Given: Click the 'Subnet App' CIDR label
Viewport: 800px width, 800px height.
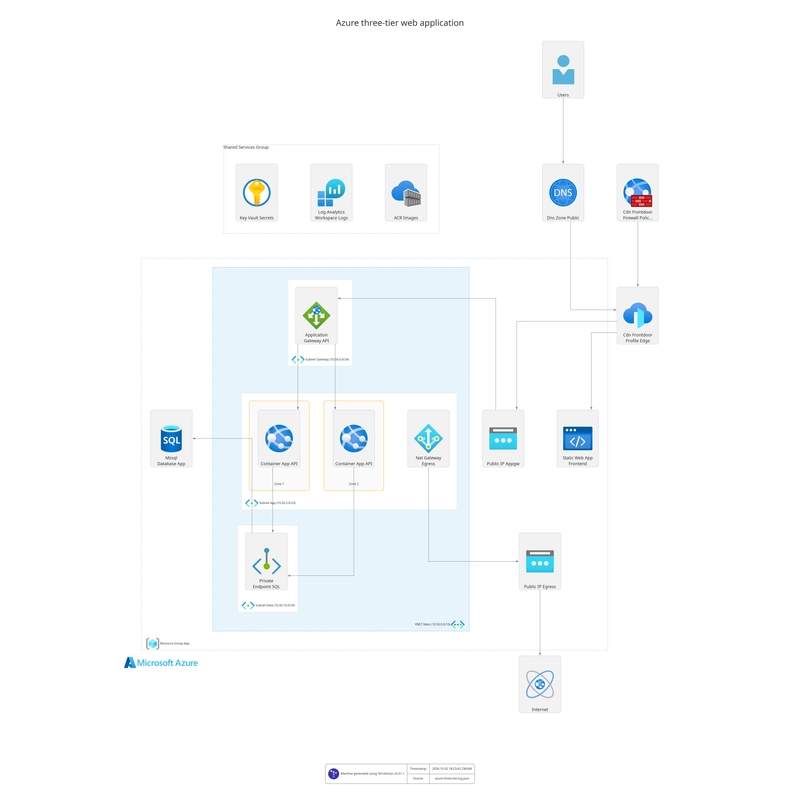Looking at the screenshot, I should tap(277, 503).
